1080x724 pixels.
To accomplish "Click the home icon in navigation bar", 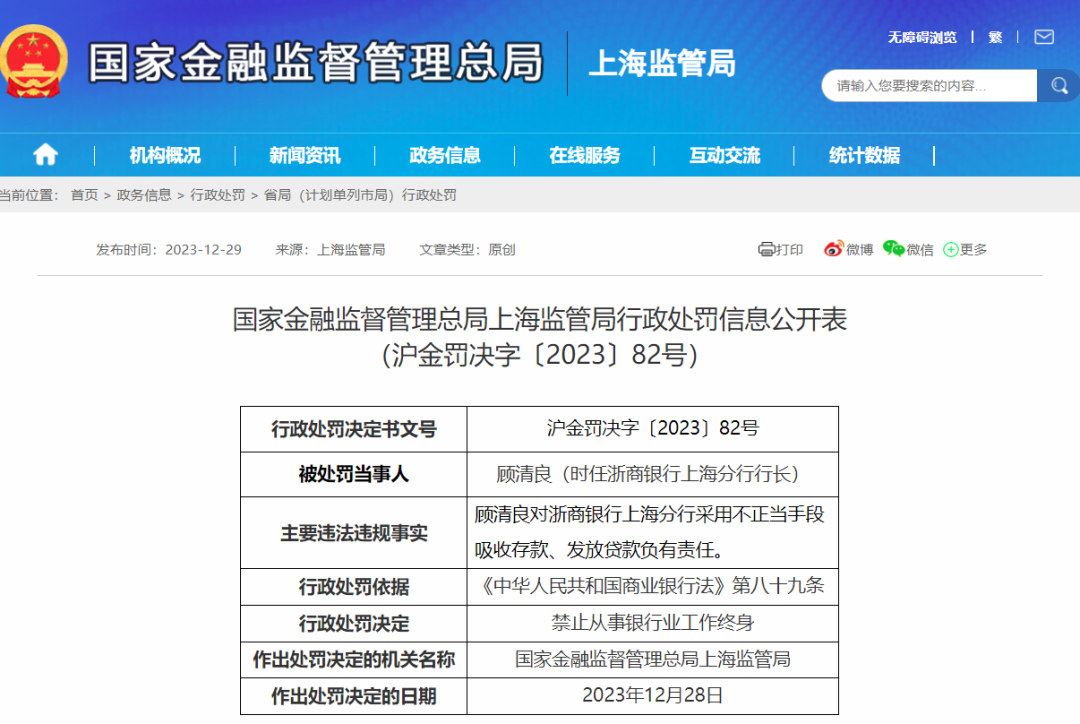I will pos(45,155).
